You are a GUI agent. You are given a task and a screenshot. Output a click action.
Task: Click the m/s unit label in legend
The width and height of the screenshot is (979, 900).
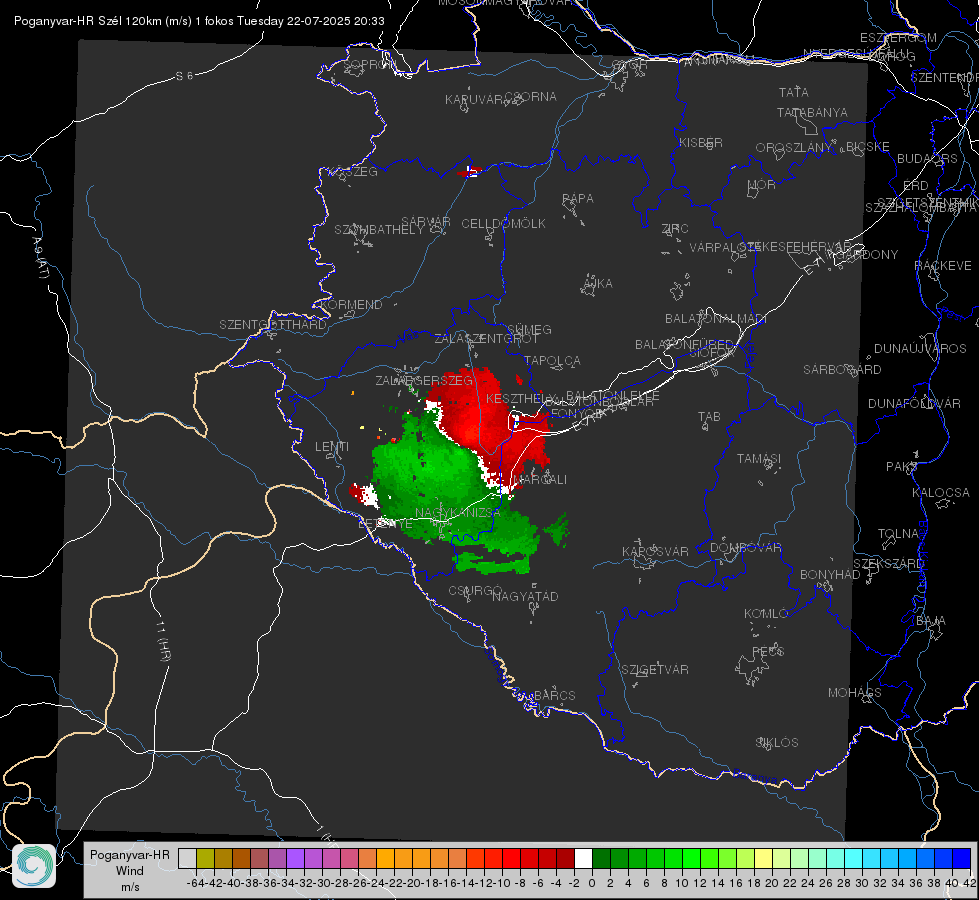(x=130, y=887)
